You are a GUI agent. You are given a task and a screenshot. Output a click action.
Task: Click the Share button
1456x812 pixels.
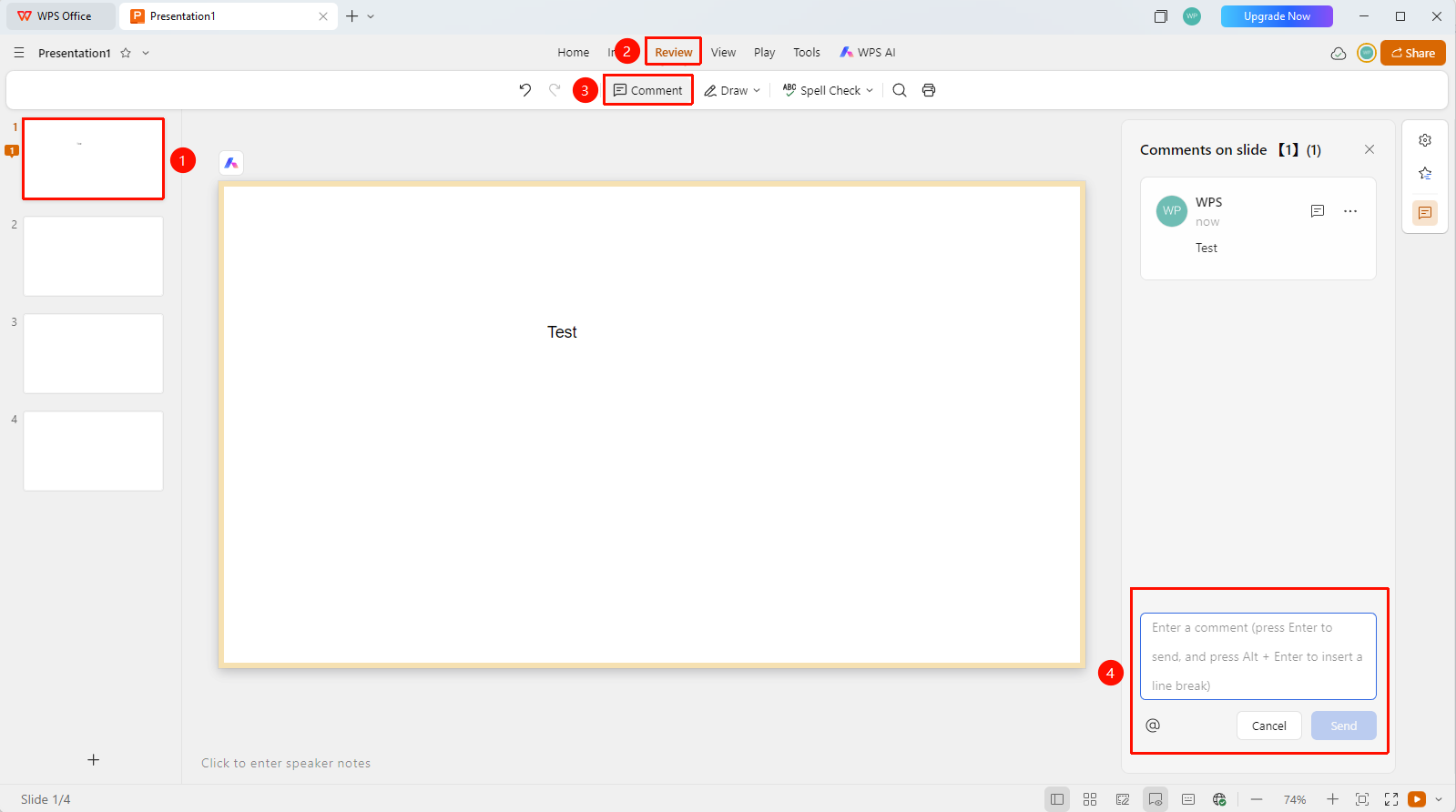click(1413, 53)
